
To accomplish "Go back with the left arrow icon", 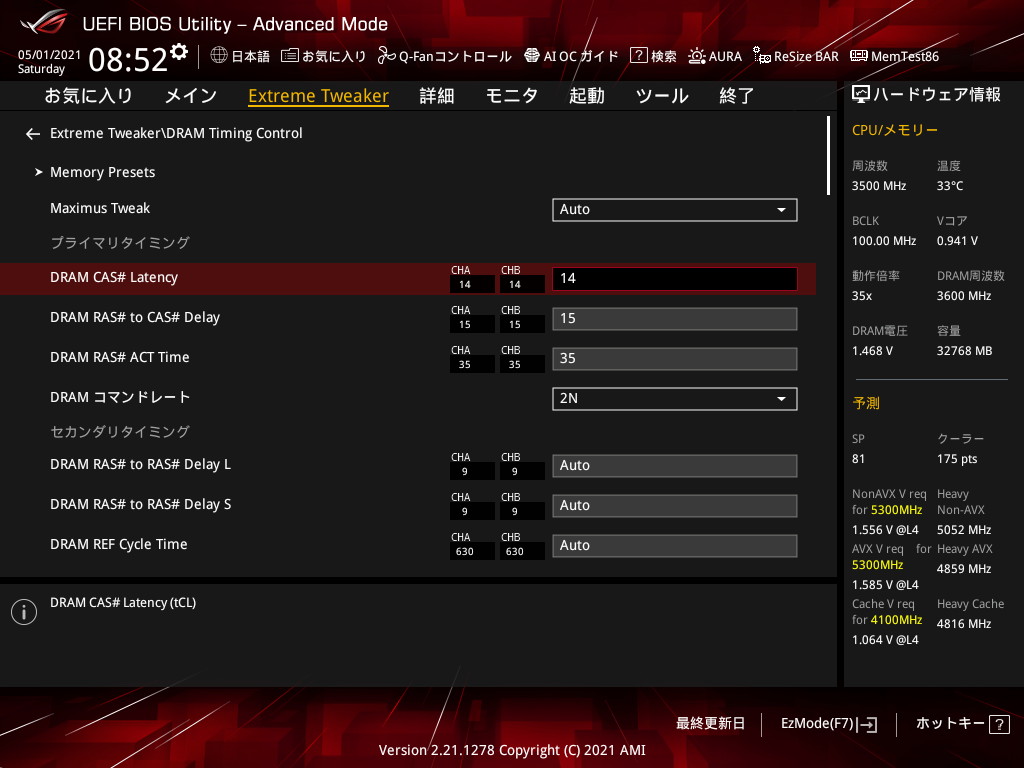I will pyautogui.click(x=33, y=134).
